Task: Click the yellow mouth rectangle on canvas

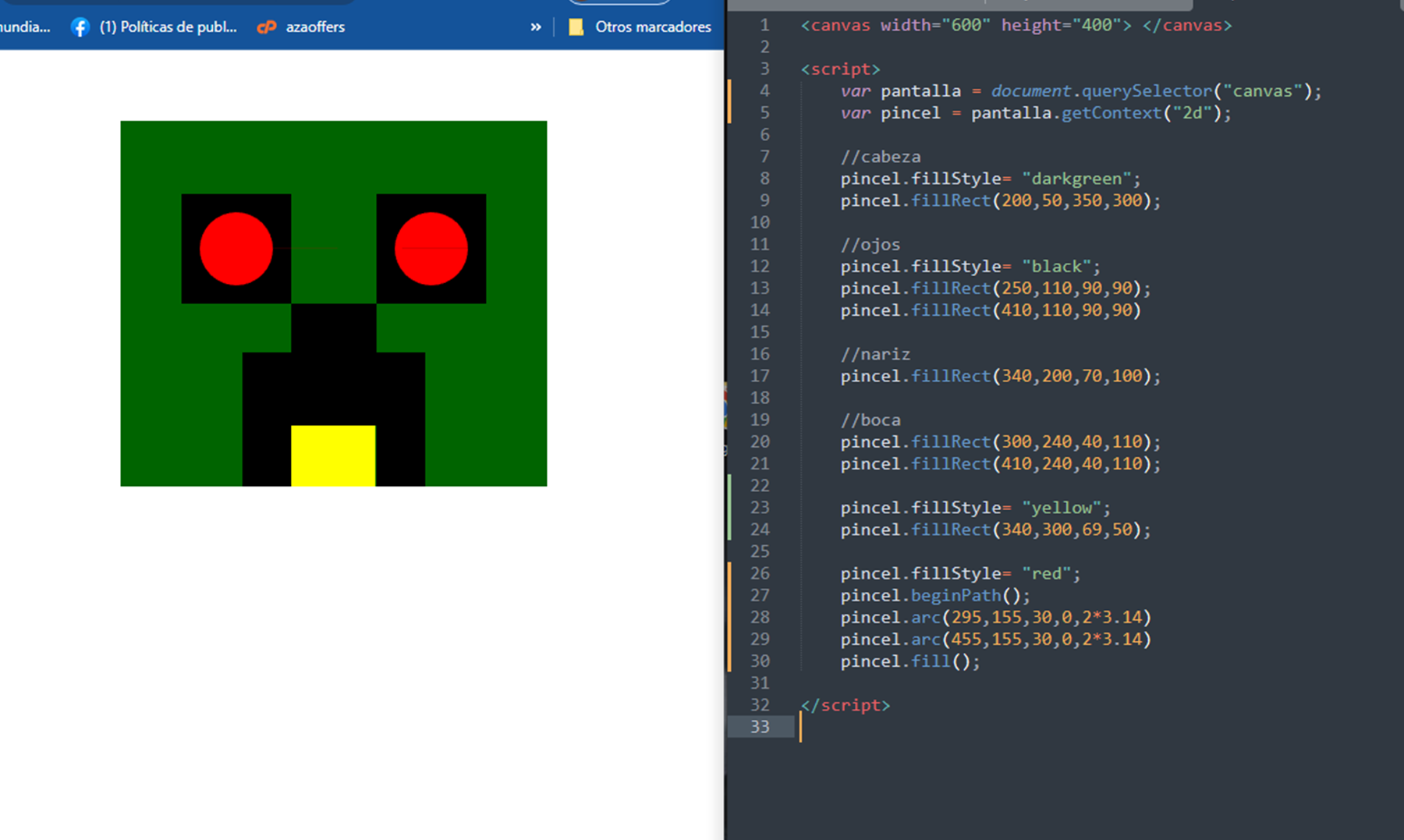Action: pyautogui.click(x=333, y=455)
